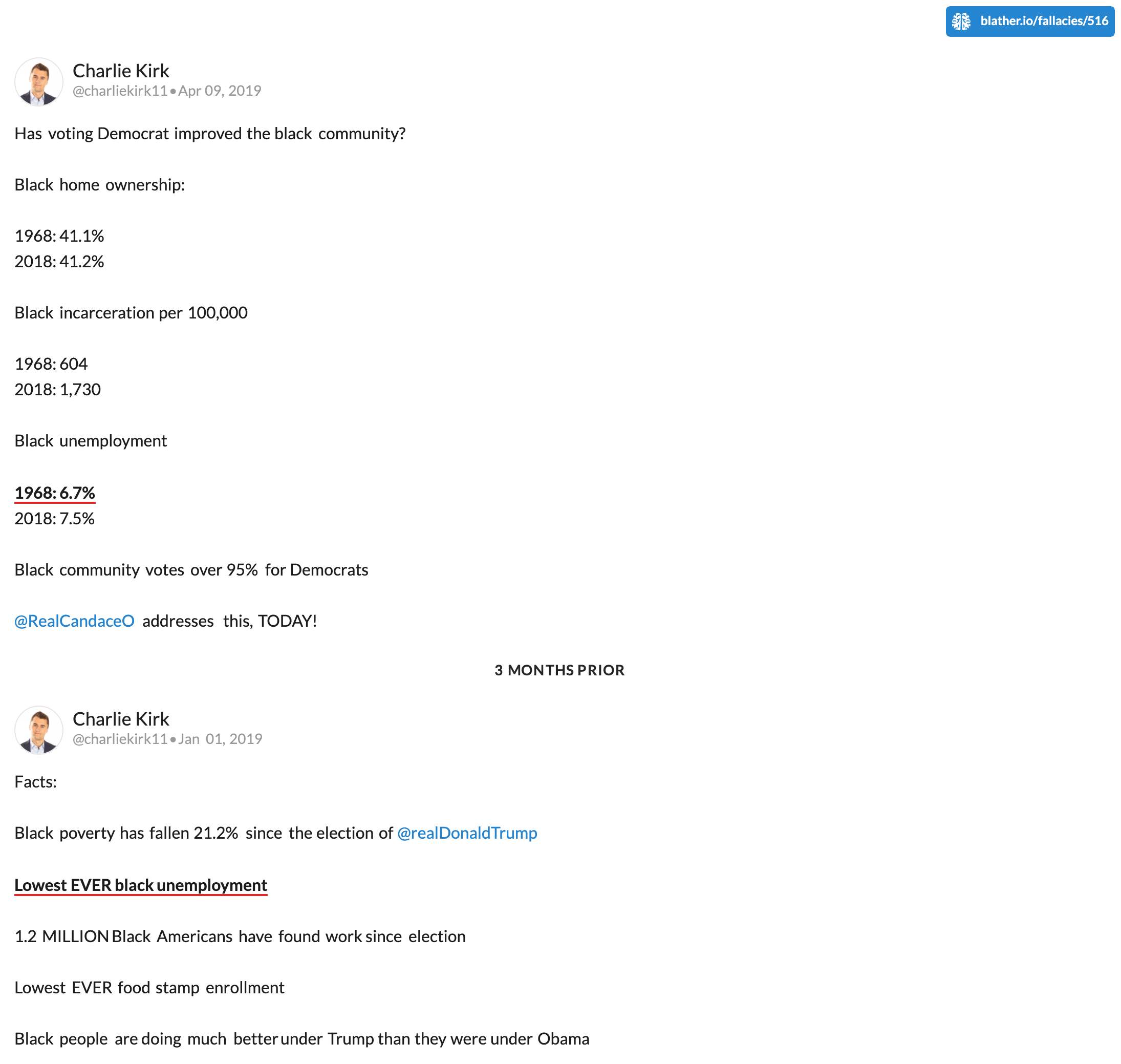1121x1064 pixels.
Task: Click 'Black incarceration per 100,000' line
Action: tap(131, 312)
